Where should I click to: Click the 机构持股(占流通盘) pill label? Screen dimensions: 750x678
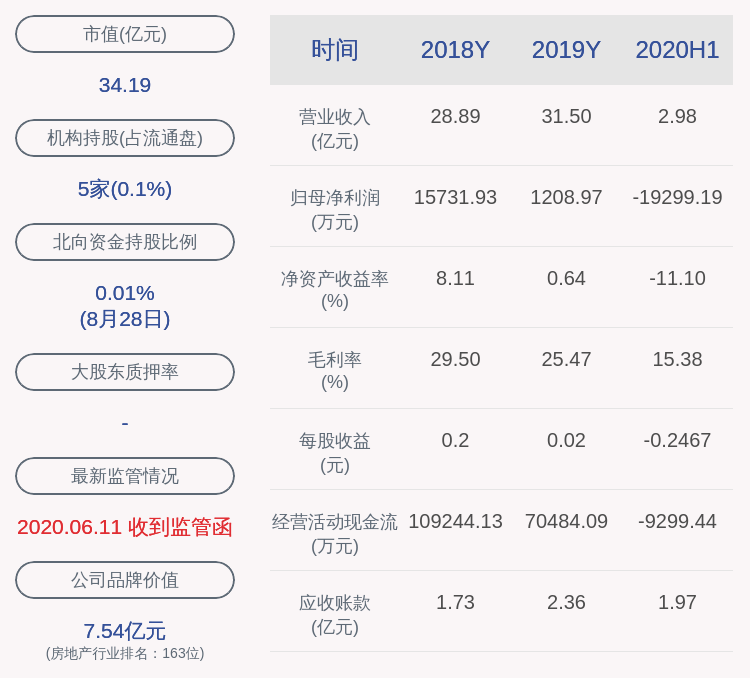(125, 138)
